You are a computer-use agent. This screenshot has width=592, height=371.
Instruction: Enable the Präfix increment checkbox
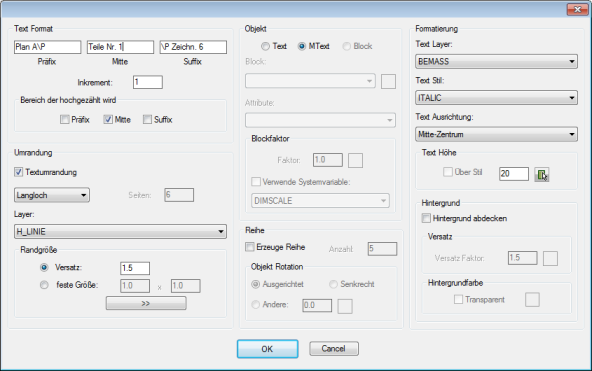pos(65,120)
